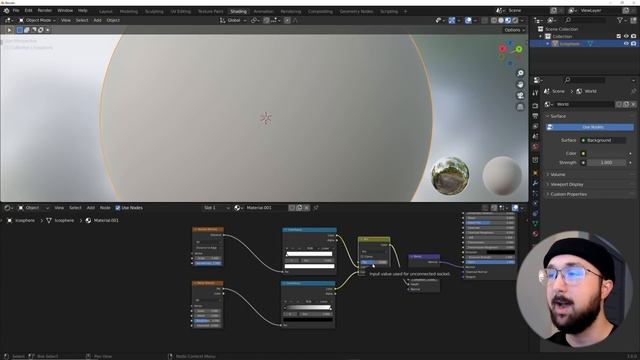Switch to wireframe viewport shading
This screenshot has width=640, height=360.
coord(494,20)
